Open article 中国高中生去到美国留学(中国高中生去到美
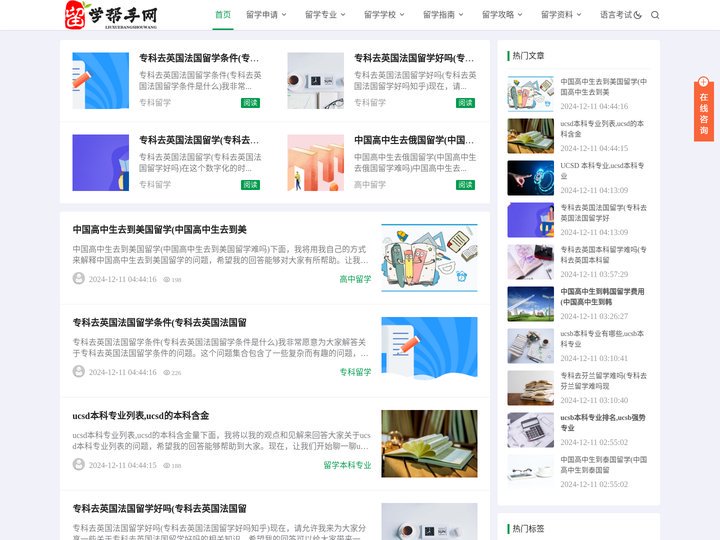Image resolution: width=720 pixels, height=540 pixels. (159, 230)
